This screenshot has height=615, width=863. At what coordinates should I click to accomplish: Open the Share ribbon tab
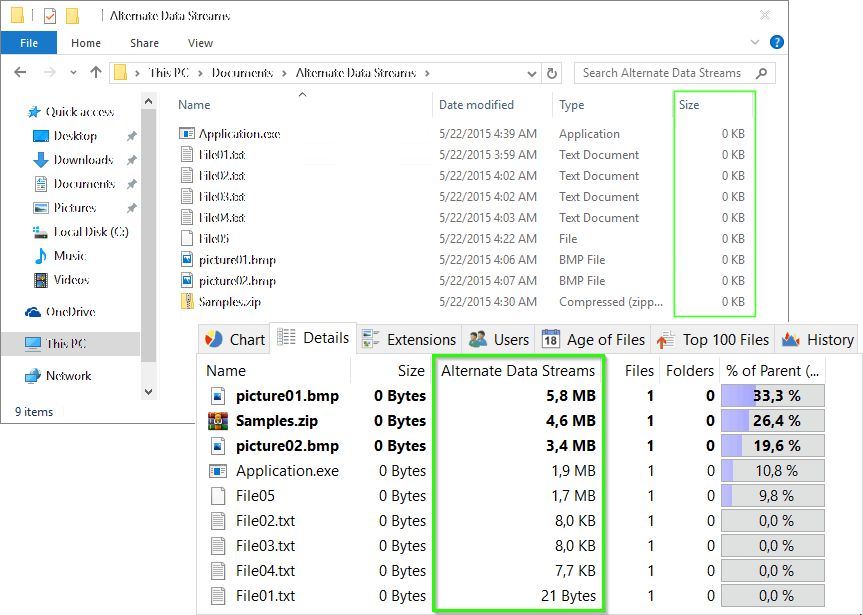(x=143, y=43)
